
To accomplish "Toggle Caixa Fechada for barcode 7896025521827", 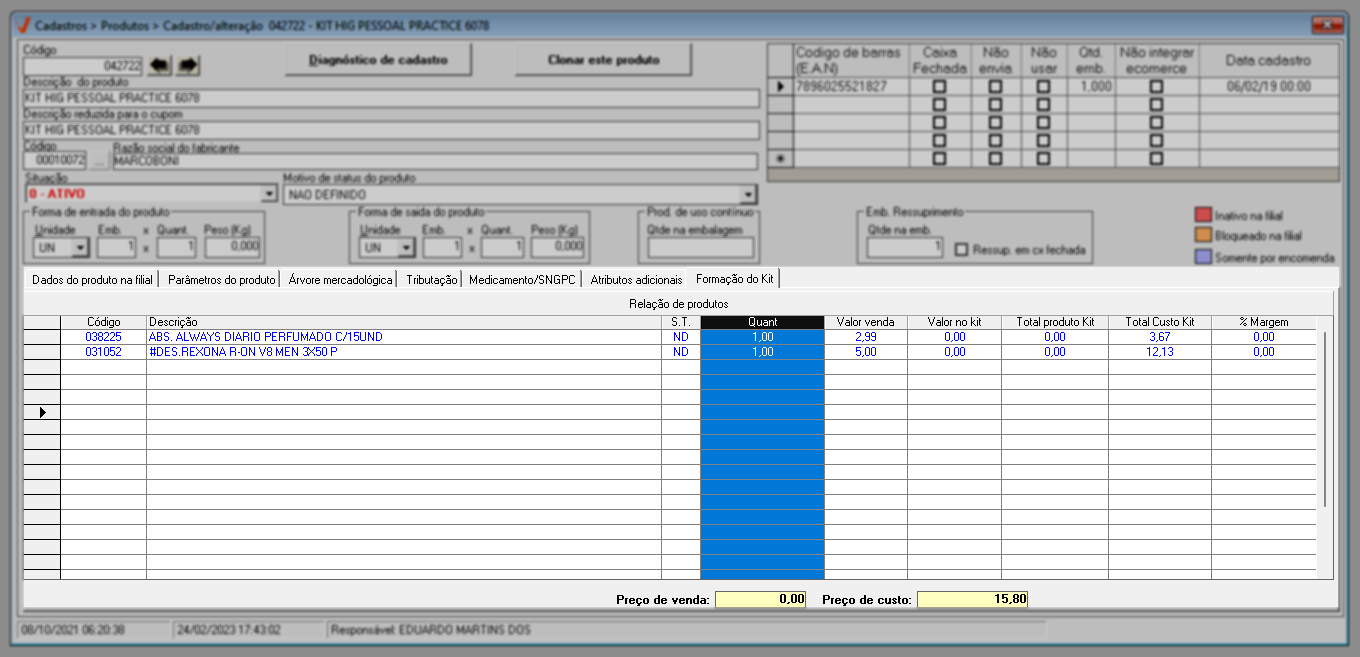I will click(939, 87).
